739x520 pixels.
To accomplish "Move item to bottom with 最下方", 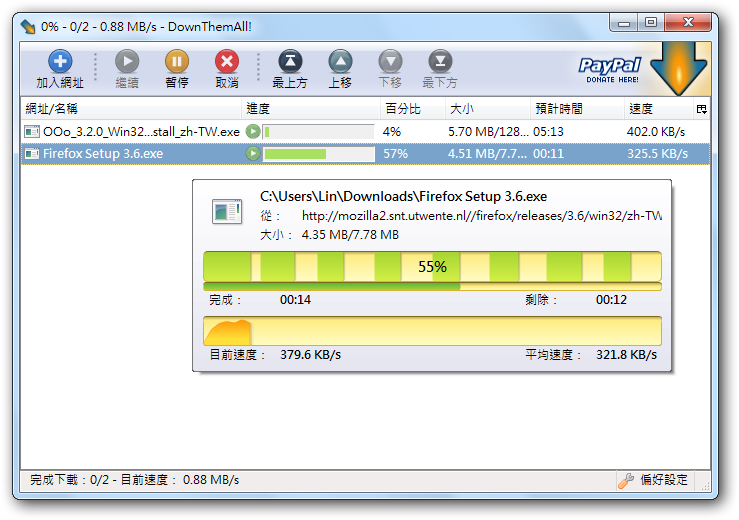I will tap(440, 69).
